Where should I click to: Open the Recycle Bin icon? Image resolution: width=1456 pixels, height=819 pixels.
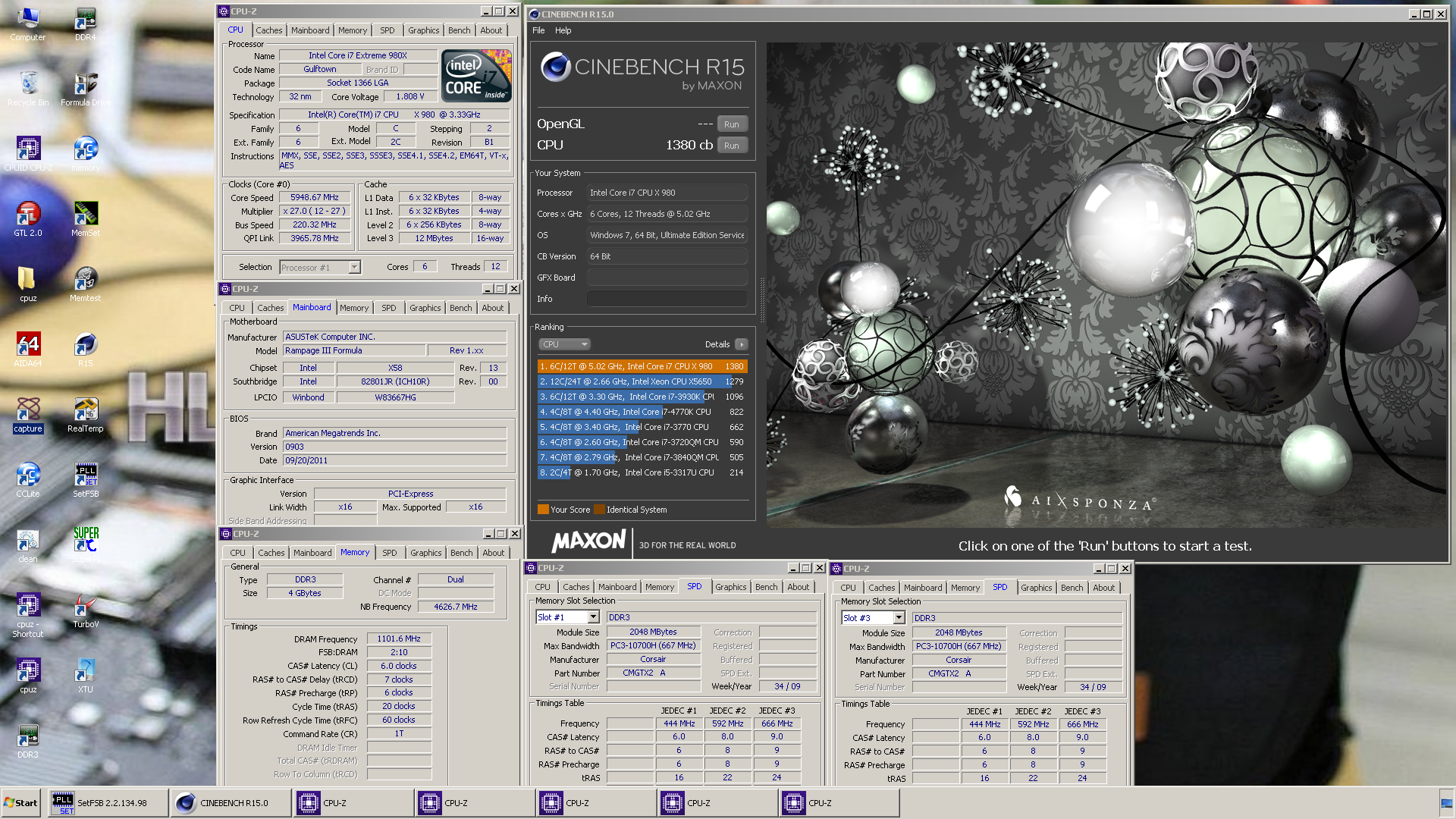(x=28, y=89)
